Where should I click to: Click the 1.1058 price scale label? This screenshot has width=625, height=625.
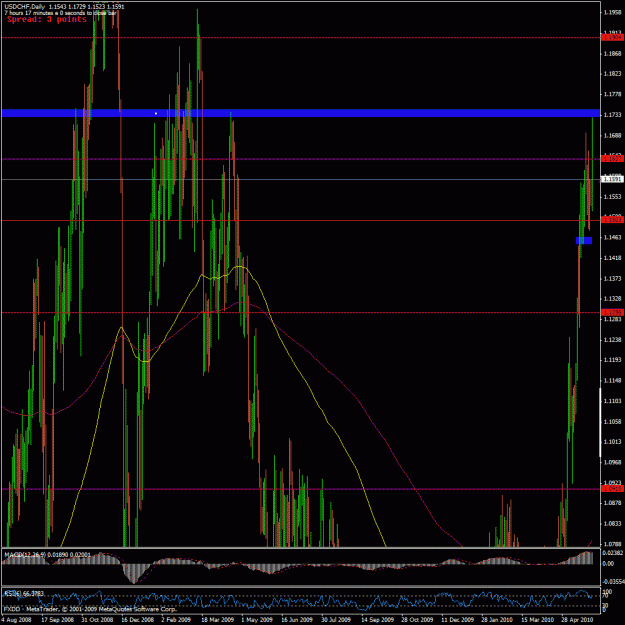click(x=613, y=422)
